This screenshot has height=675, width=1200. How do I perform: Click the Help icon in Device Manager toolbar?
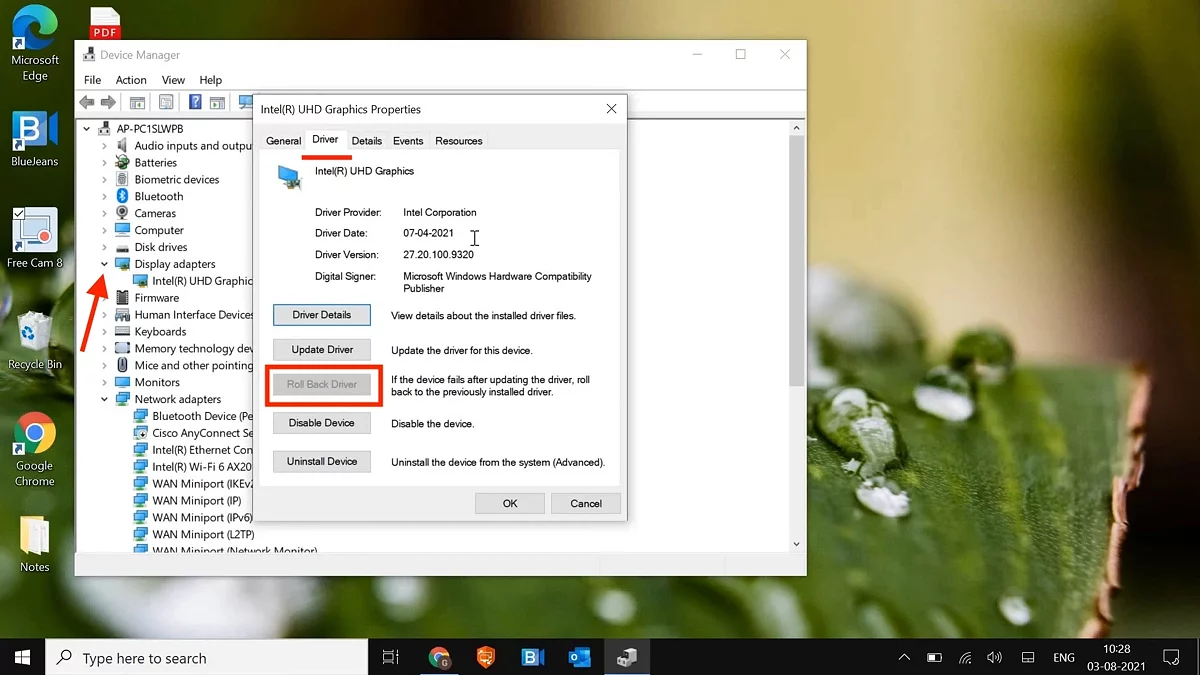tap(195, 102)
